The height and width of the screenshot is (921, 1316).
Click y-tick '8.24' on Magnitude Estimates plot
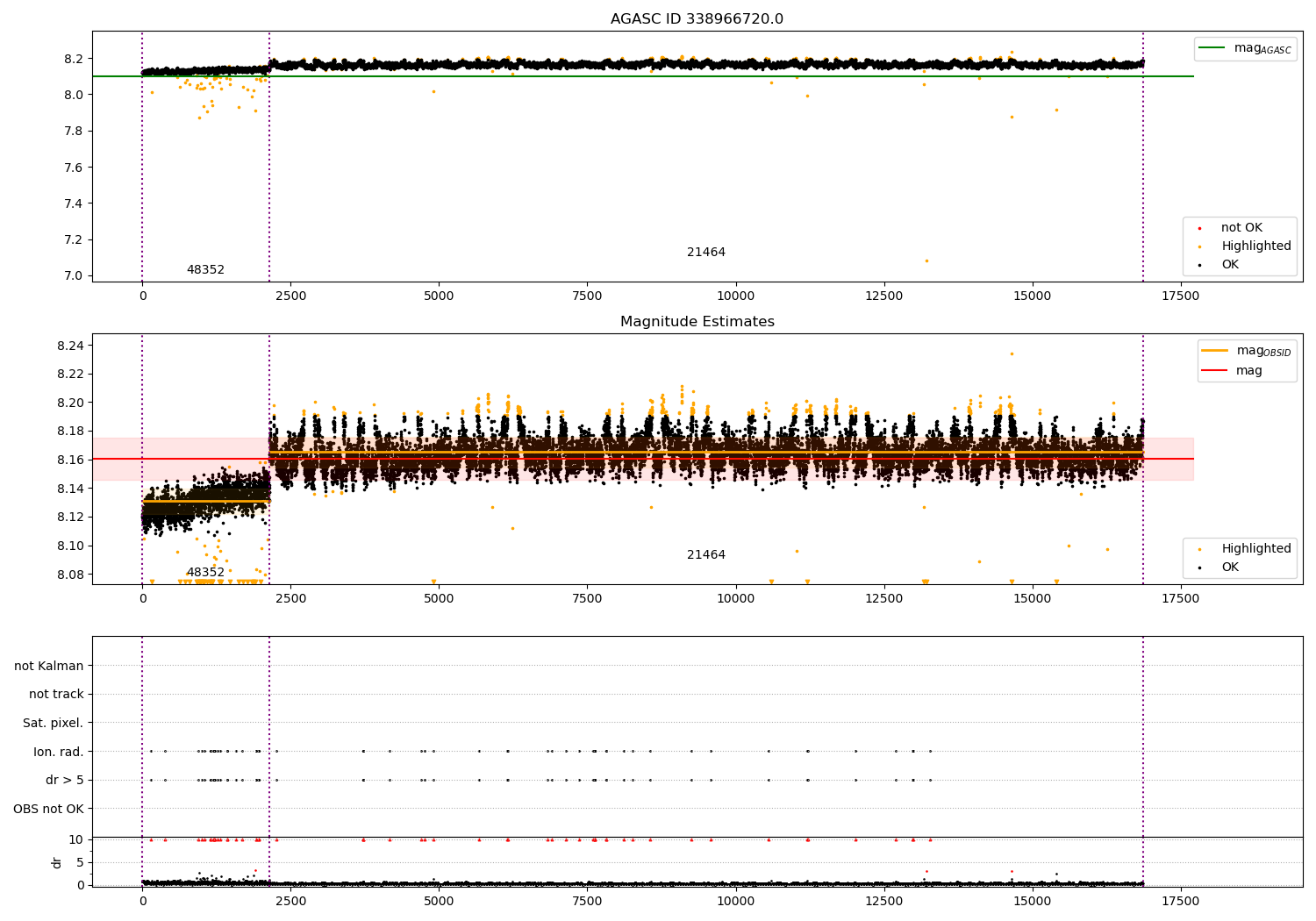tap(69, 346)
